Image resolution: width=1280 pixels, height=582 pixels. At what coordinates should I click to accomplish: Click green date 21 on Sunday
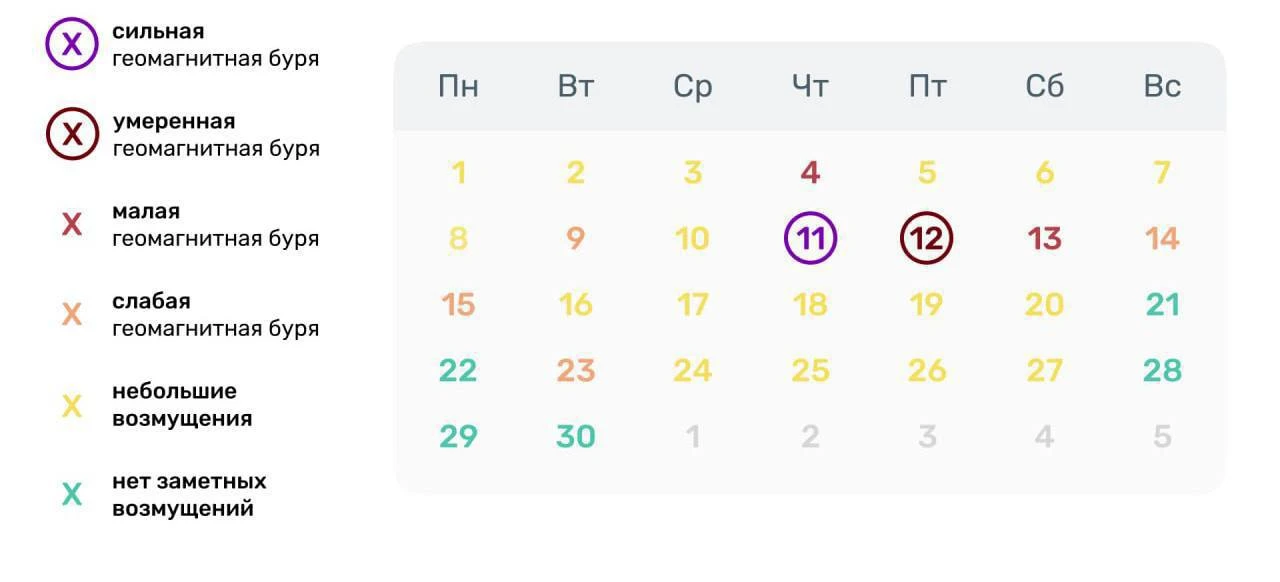1162,304
